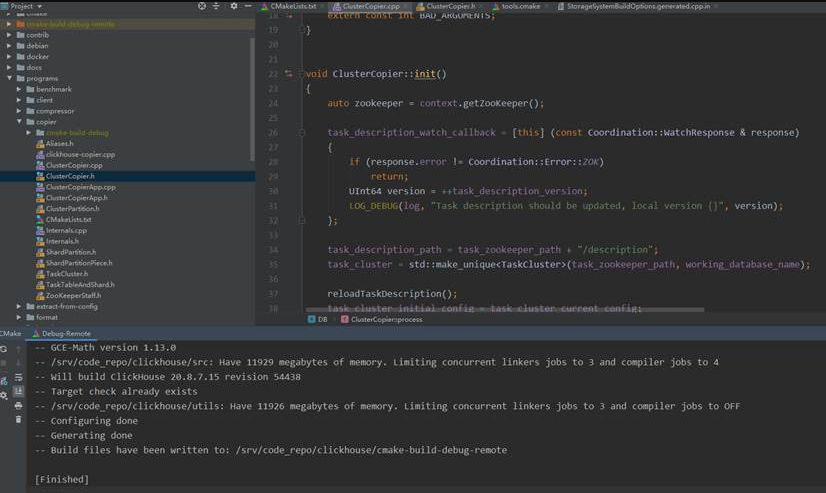
Task: Toggle soft-wrap in CMake console
Action: point(18,377)
